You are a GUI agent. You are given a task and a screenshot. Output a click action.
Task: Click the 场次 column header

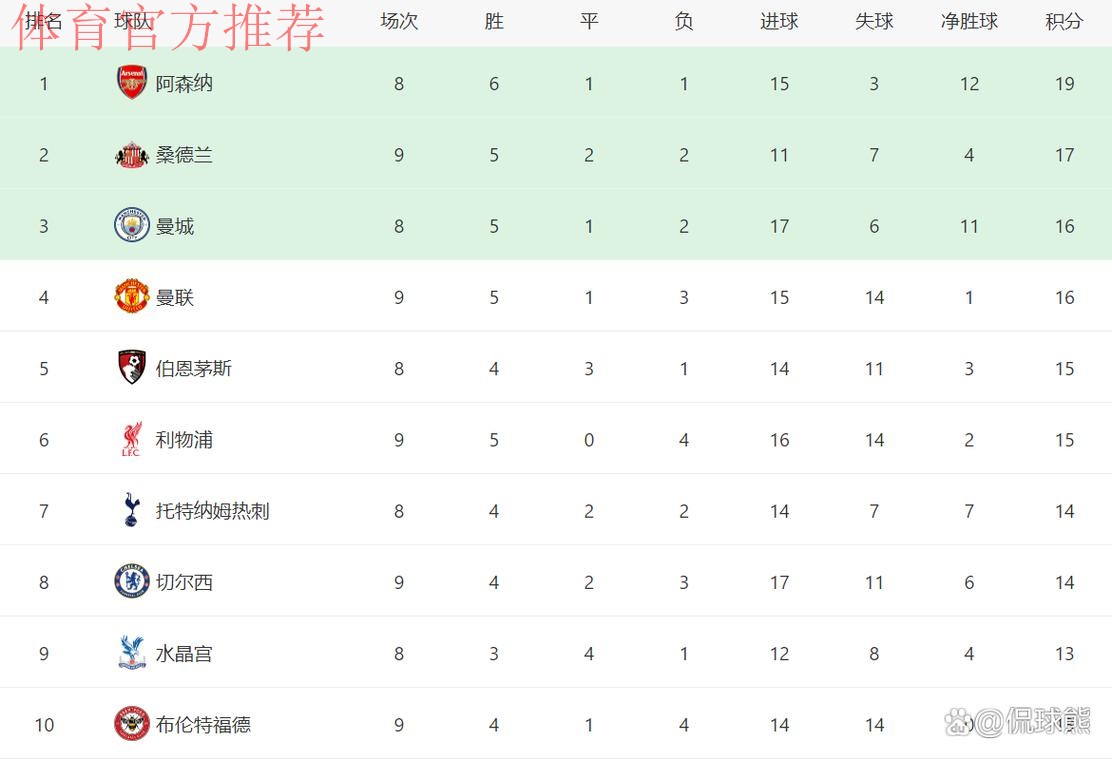[x=399, y=21]
